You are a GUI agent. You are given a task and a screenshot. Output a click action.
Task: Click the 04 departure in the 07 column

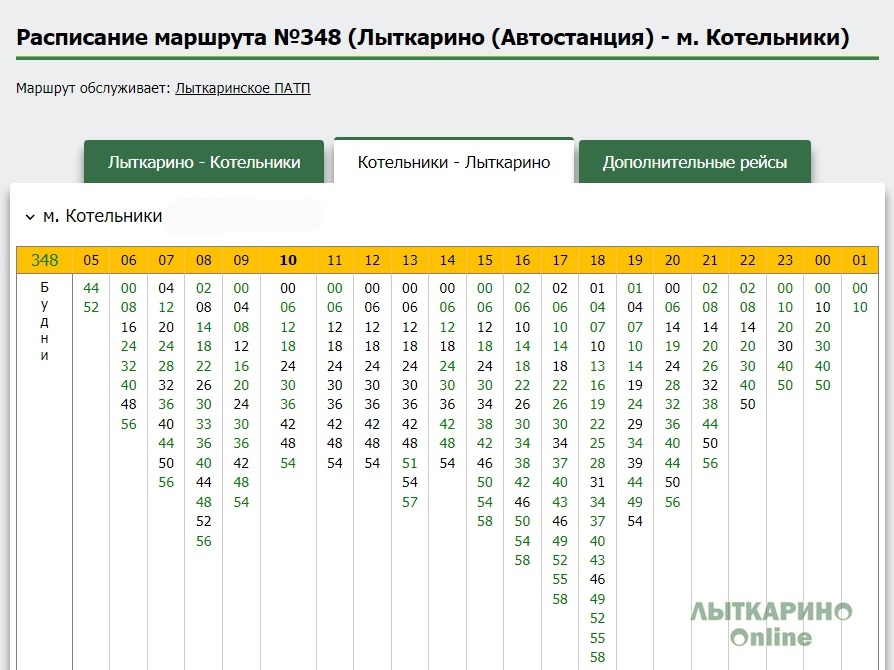166,288
